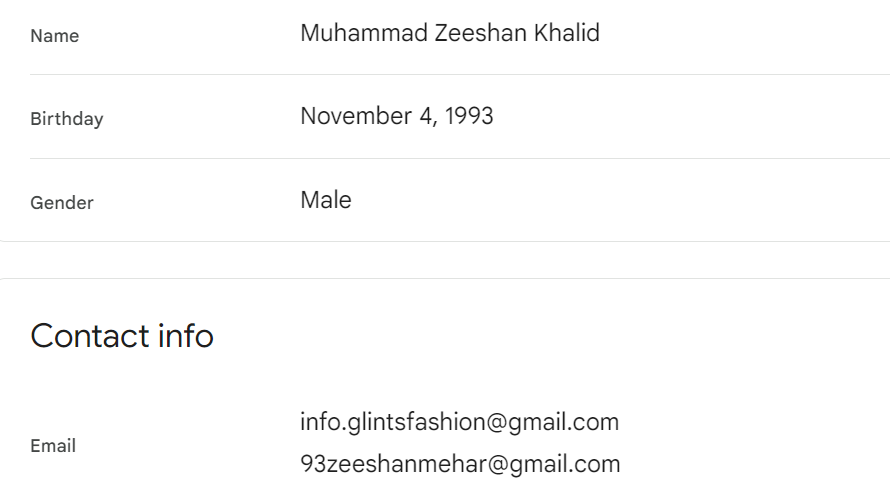Screen dimensions: 890x500
Task: Click the 93zeeshanmehar@gmail.com email address
Action: click(460, 464)
